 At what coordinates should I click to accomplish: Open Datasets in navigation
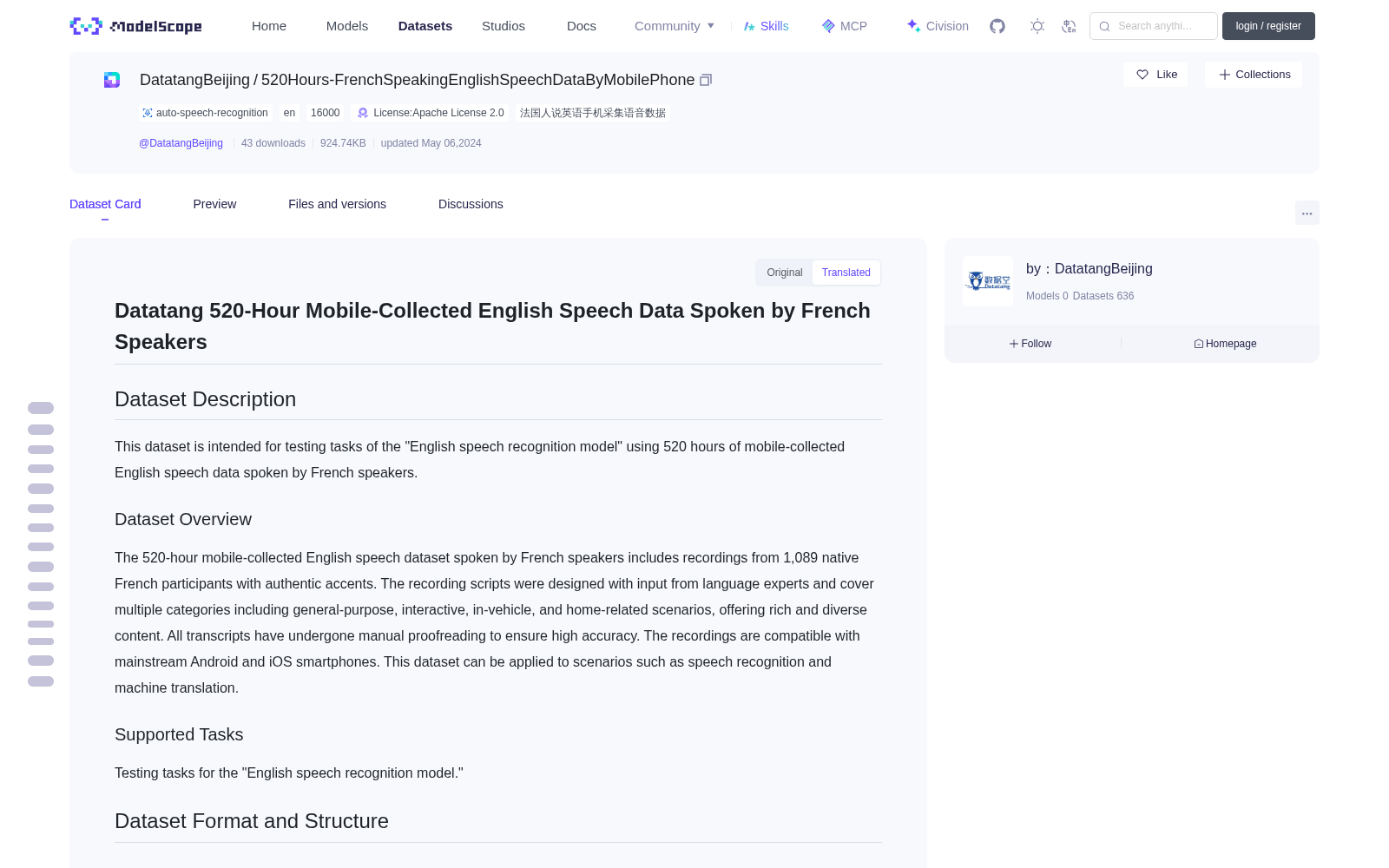pos(425,26)
